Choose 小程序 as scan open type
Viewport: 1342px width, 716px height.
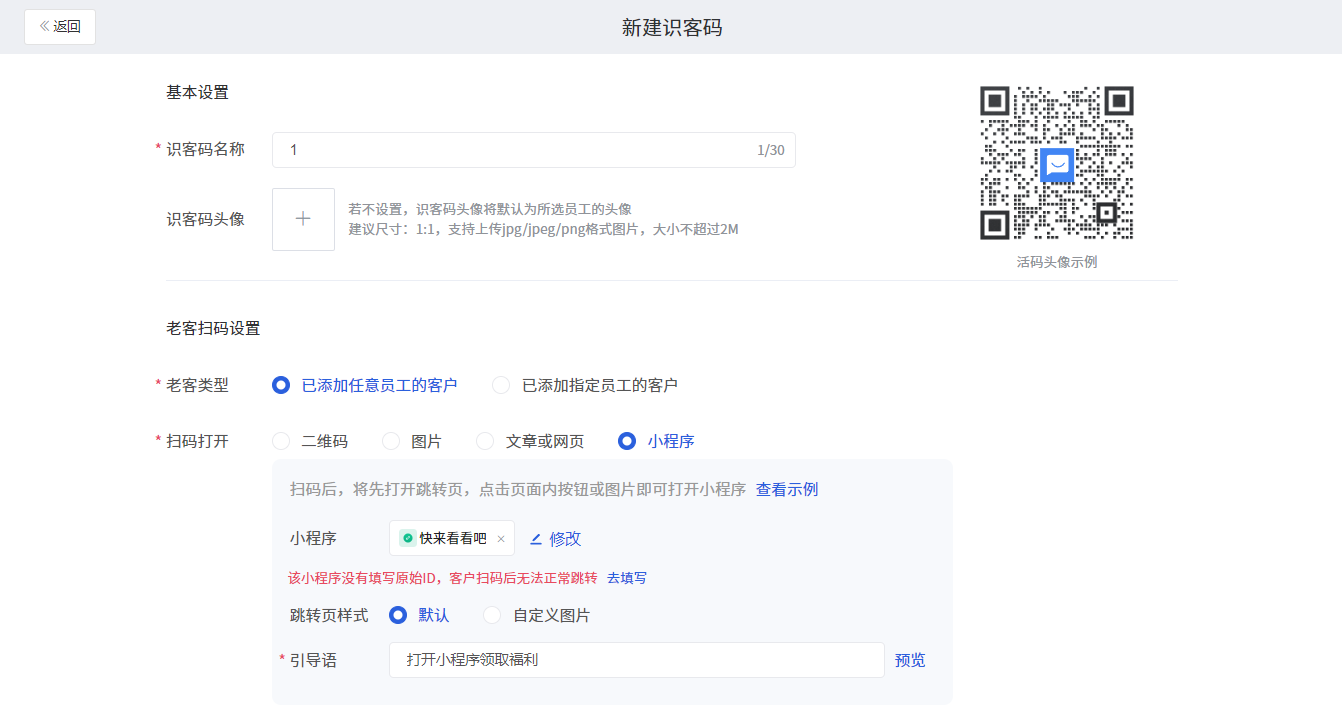(x=656, y=441)
